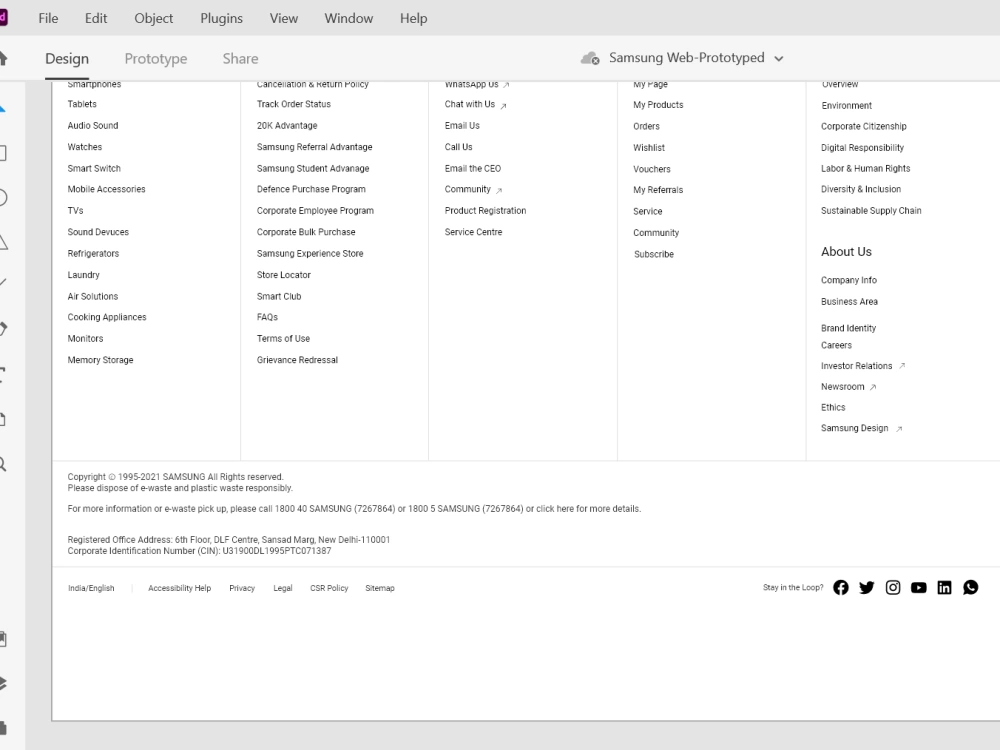The image size is (1000, 750).
Task: Click the Samsung Web-Prototyped document title
Action: point(686,57)
